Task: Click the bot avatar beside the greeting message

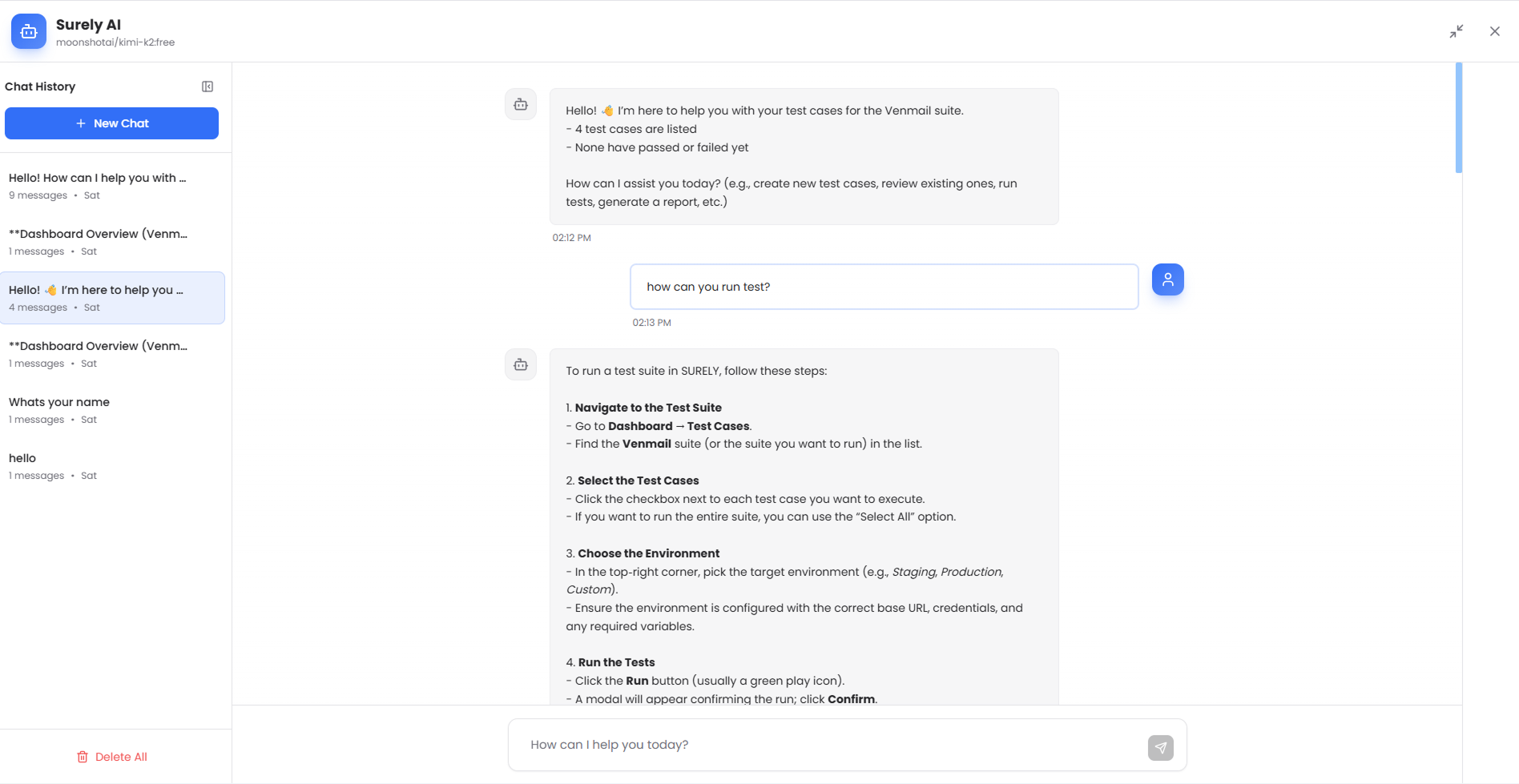Action: (520, 103)
